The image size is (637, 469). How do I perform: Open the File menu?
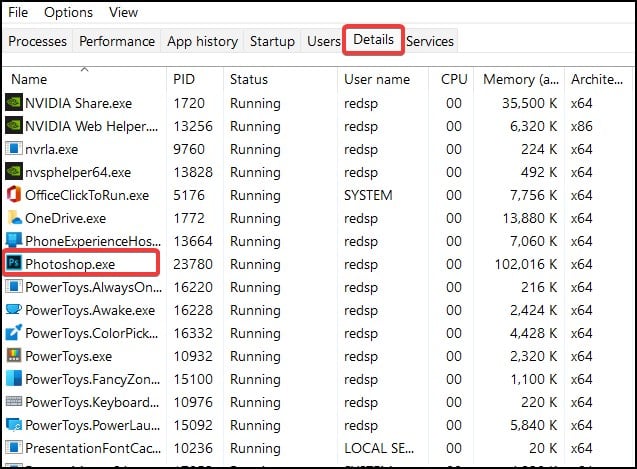(18, 12)
